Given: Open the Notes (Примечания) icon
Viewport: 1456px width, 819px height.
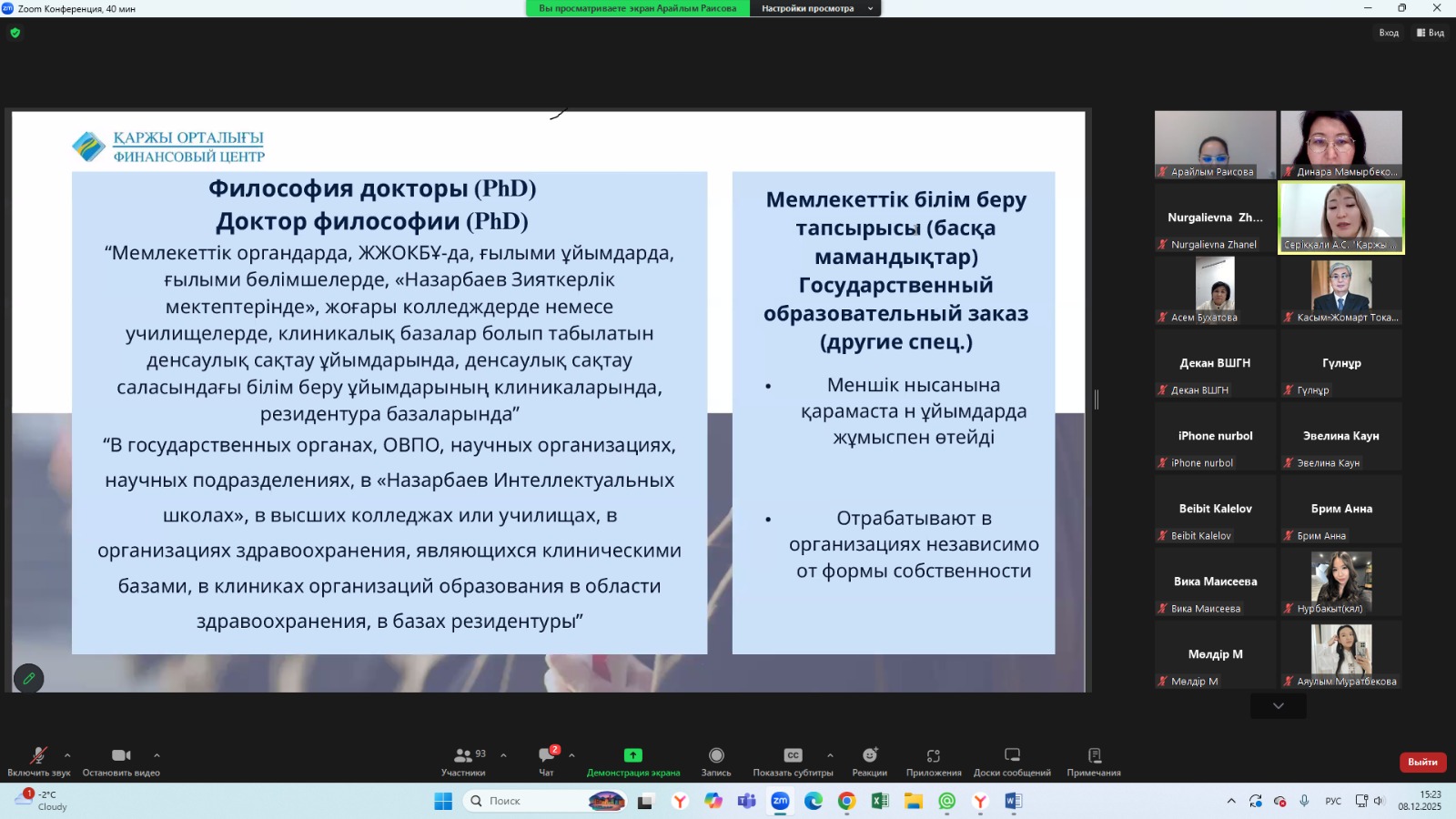Looking at the screenshot, I should [1094, 756].
